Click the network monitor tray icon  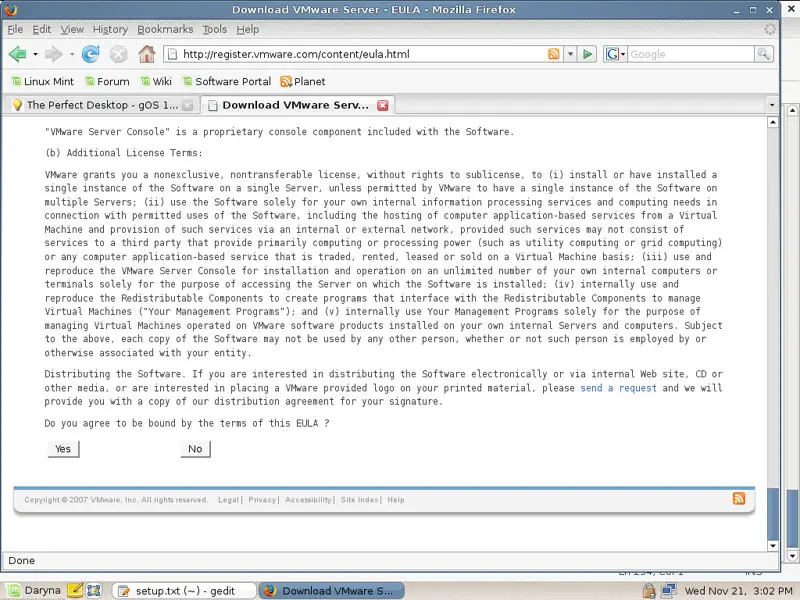[668, 591]
